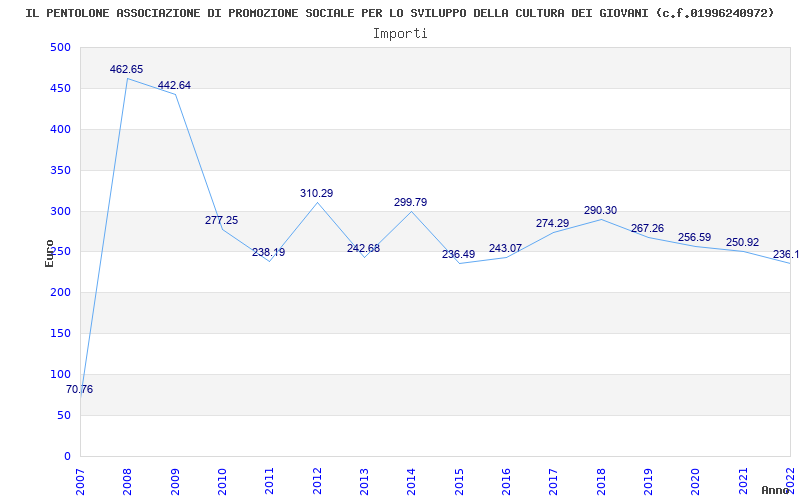Select the 2020 x-axis year label

(695, 481)
